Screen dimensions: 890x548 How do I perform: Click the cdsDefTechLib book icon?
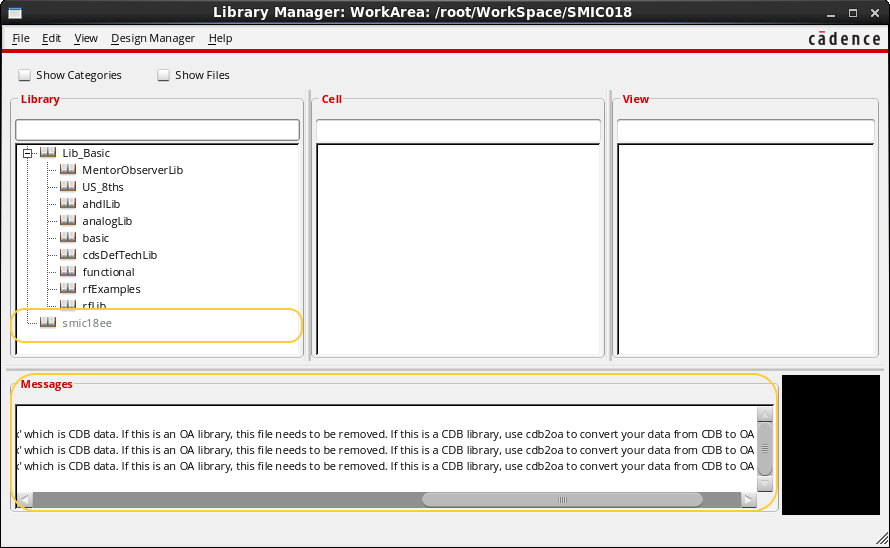68,255
